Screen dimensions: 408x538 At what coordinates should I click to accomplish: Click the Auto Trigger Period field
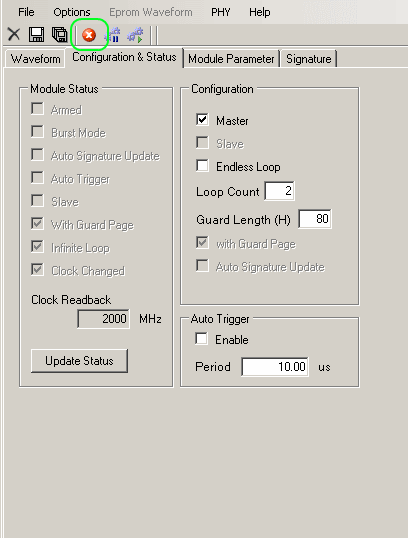(x=275, y=367)
